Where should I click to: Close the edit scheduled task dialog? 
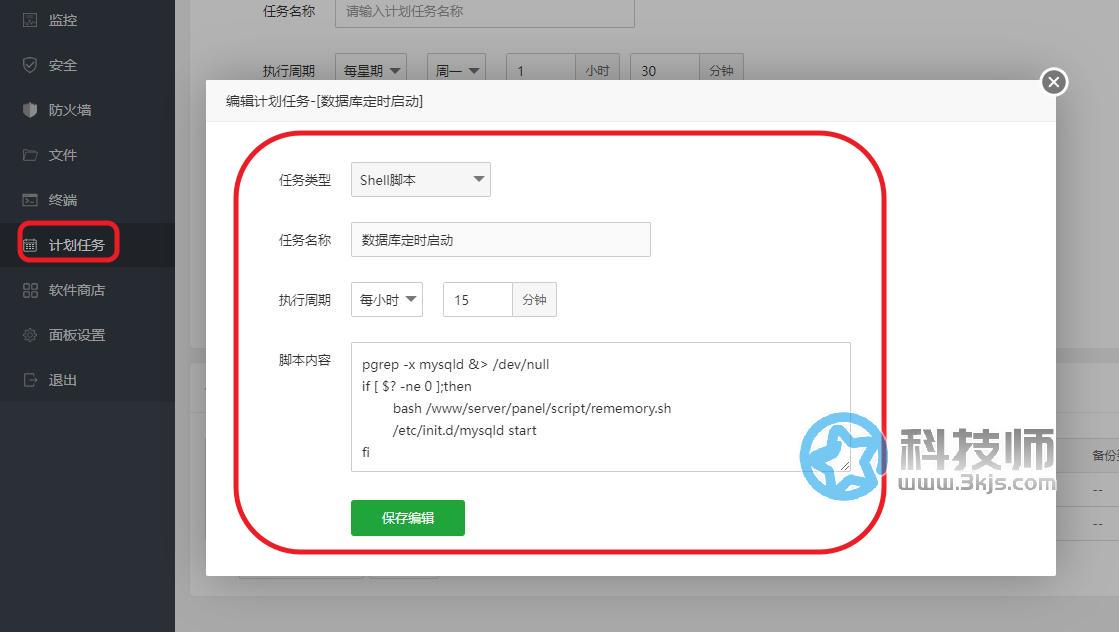1053,82
